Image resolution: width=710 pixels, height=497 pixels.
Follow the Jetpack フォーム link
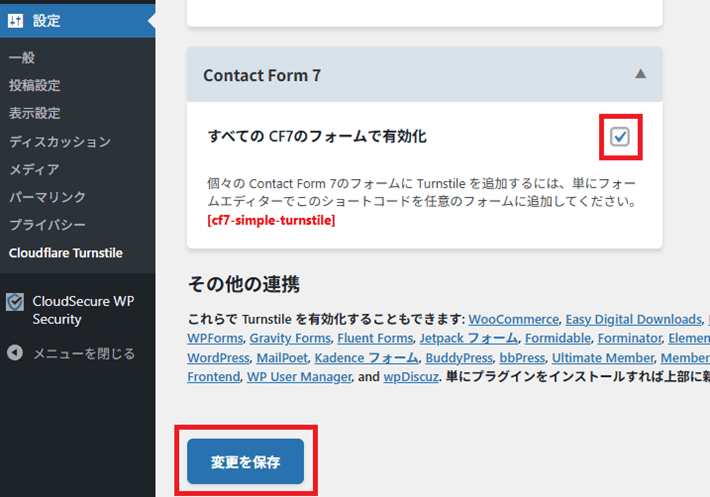[469, 338]
